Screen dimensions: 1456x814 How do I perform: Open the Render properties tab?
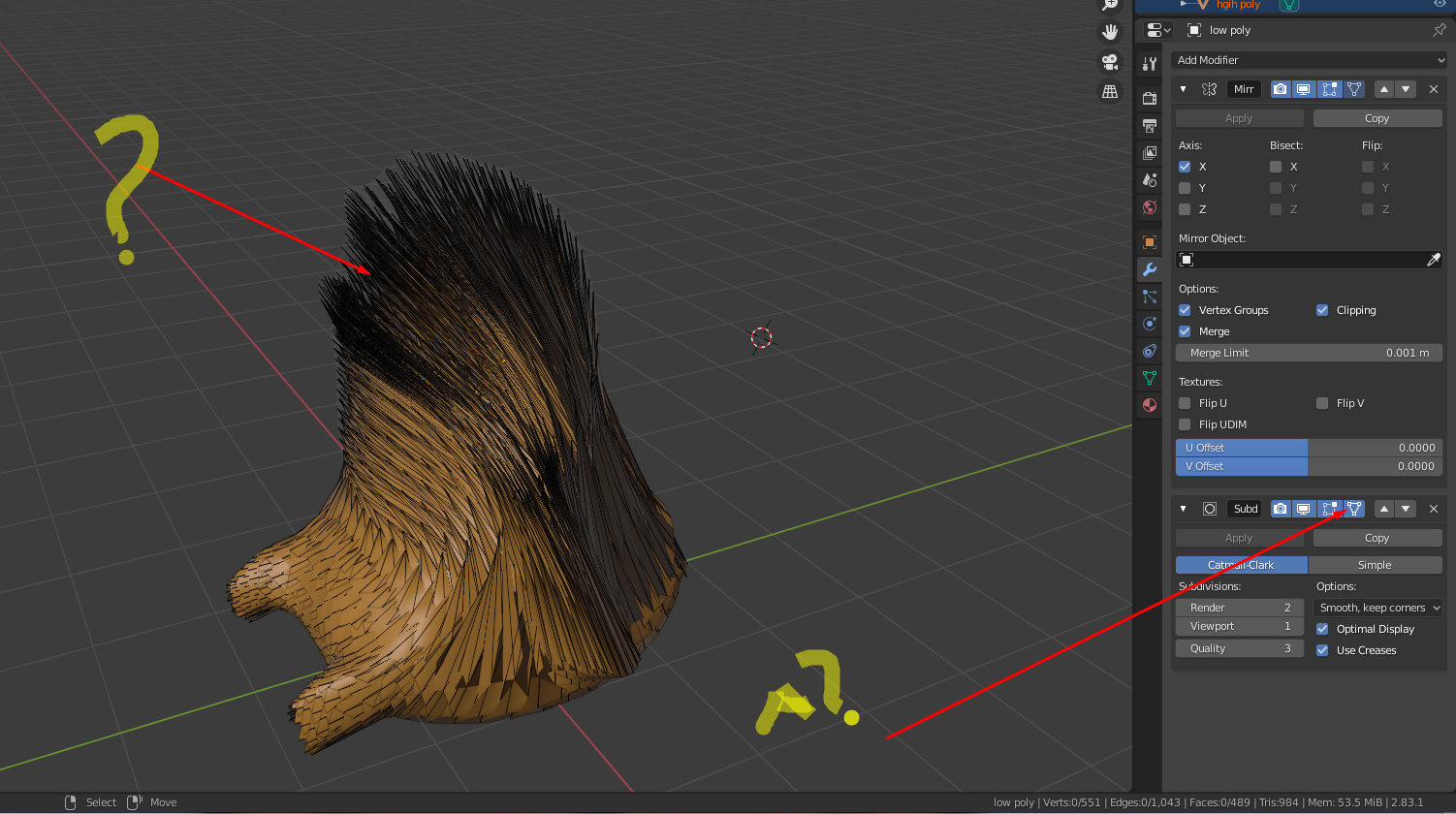1150,98
